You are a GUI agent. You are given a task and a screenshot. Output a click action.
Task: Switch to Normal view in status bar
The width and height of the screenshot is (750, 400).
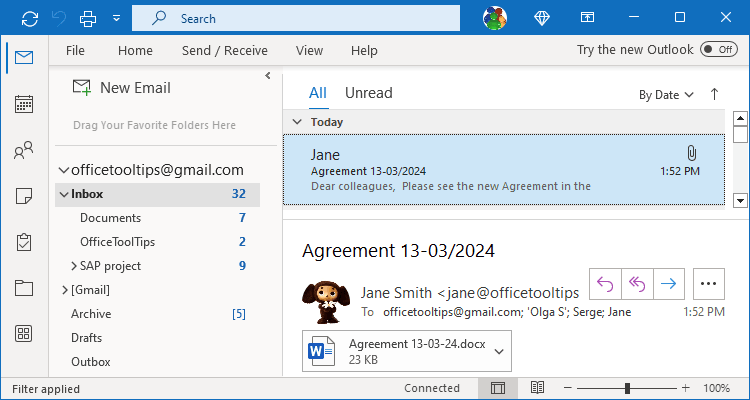(498, 388)
